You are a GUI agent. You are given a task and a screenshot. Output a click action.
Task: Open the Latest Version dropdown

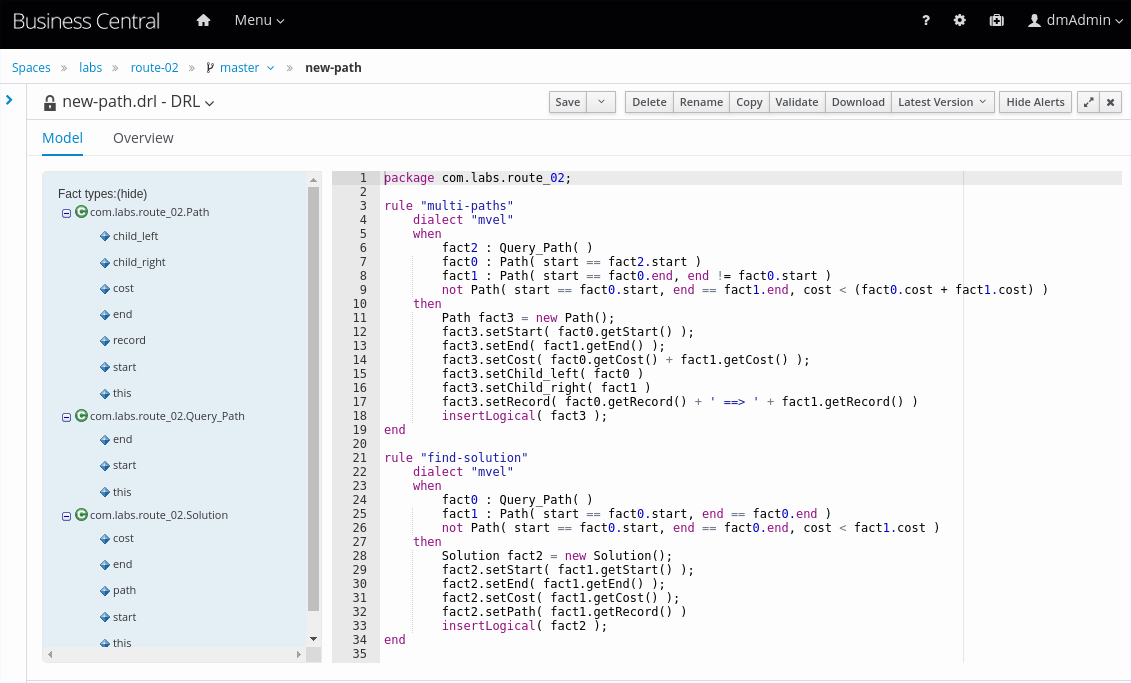(942, 102)
